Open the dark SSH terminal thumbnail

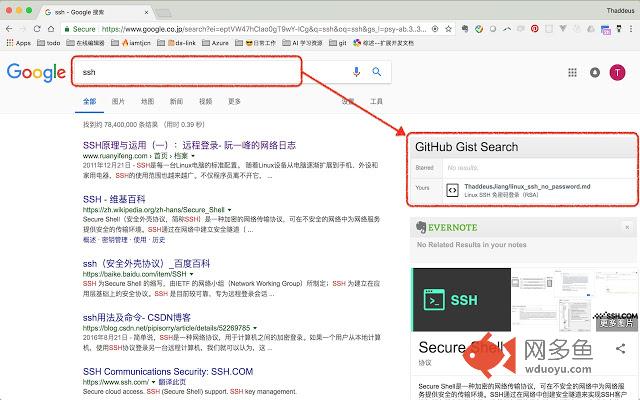(461, 300)
